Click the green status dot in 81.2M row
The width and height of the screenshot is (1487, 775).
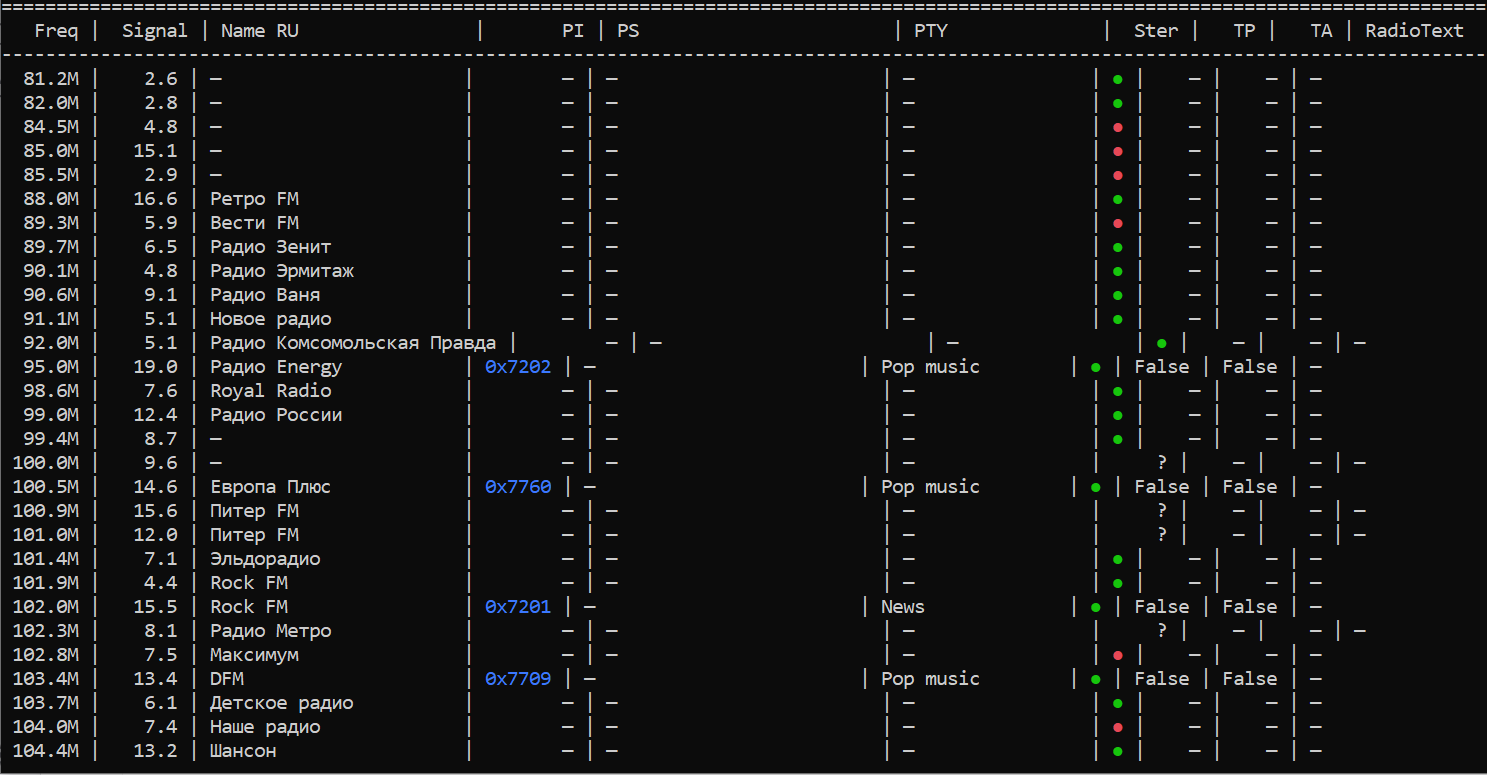(1117, 79)
